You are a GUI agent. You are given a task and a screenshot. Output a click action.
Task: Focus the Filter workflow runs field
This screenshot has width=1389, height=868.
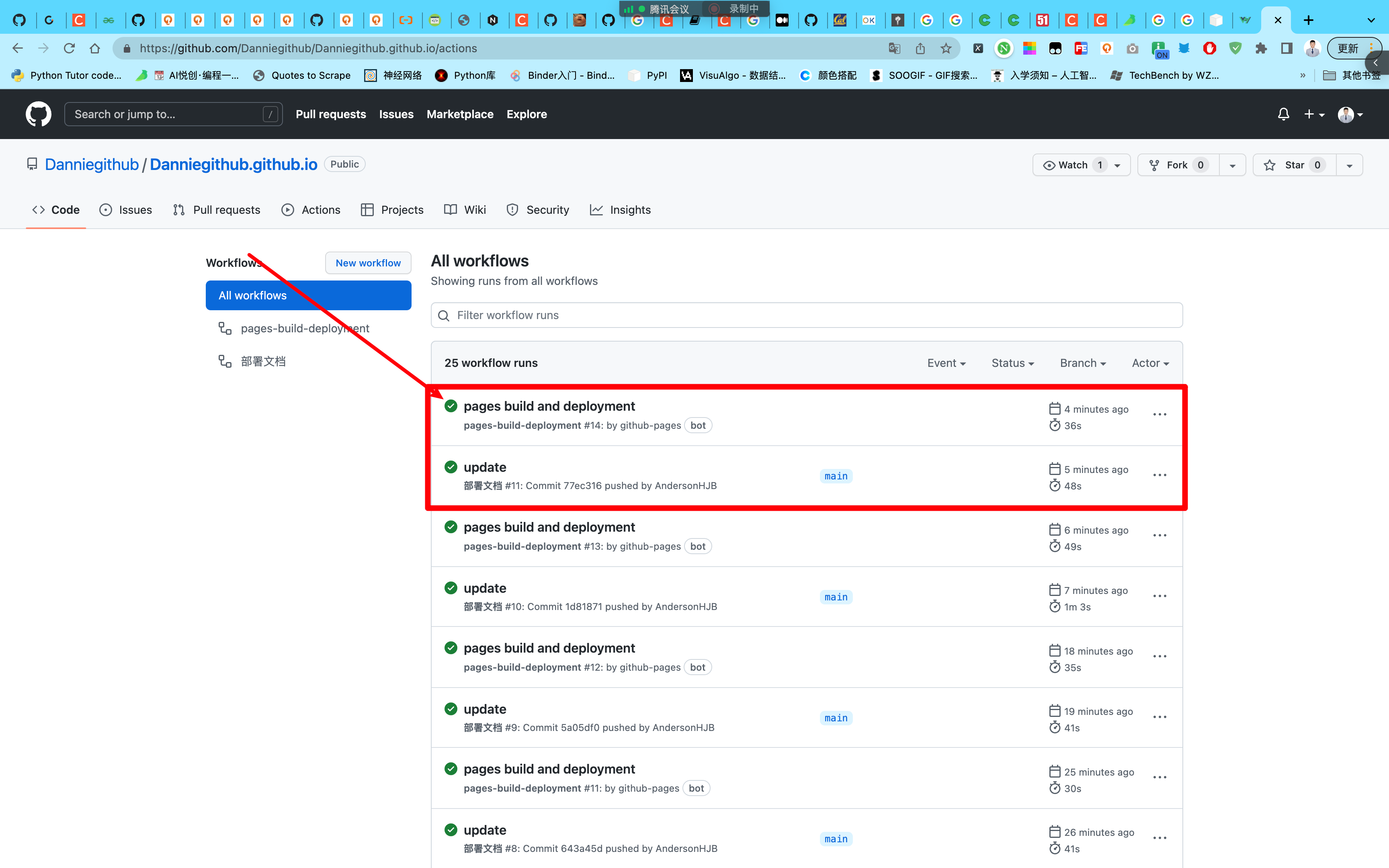pyautogui.click(x=806, y=315)
